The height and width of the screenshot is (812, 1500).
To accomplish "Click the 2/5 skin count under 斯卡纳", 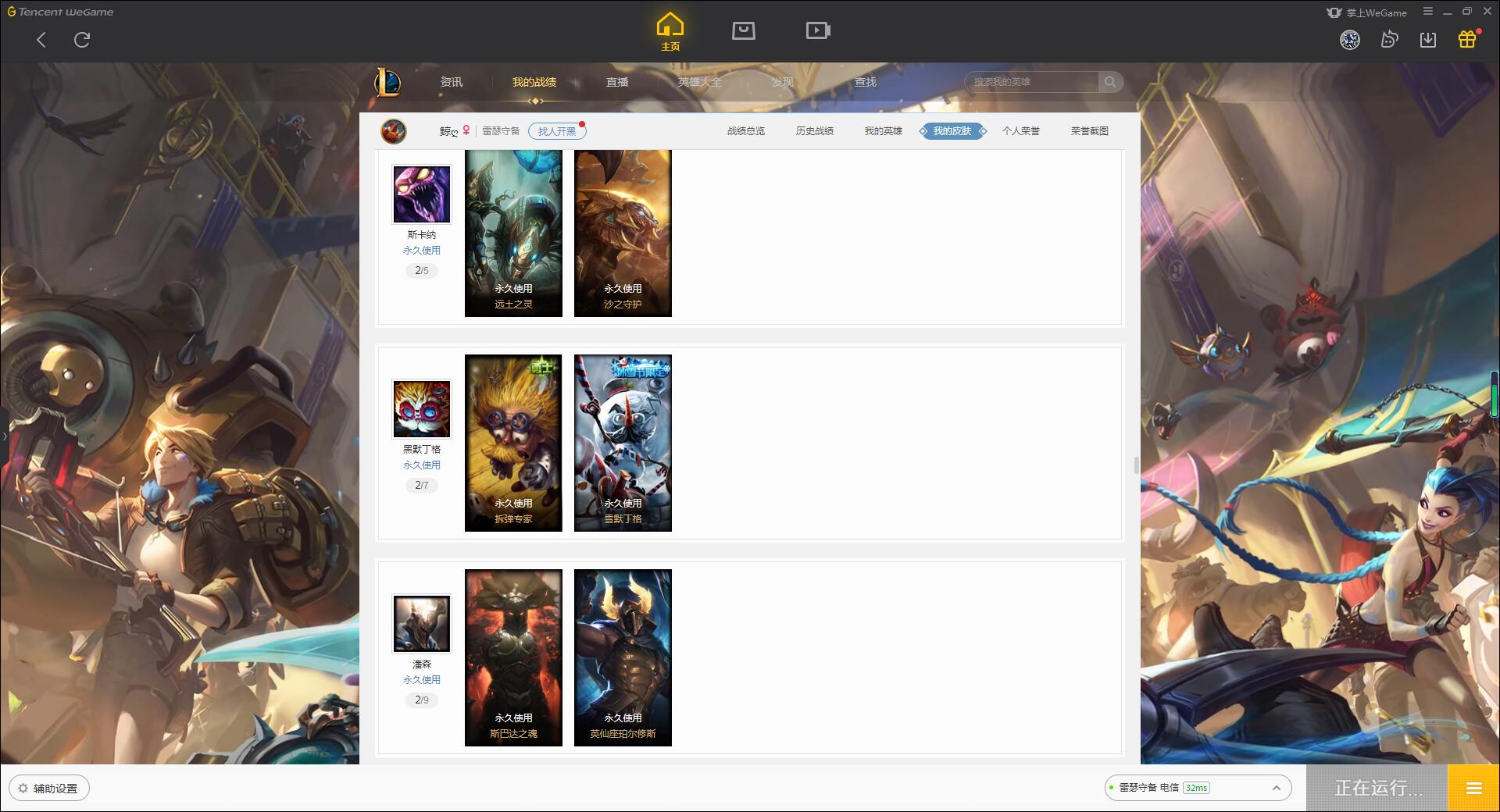I will coord(422,271).
